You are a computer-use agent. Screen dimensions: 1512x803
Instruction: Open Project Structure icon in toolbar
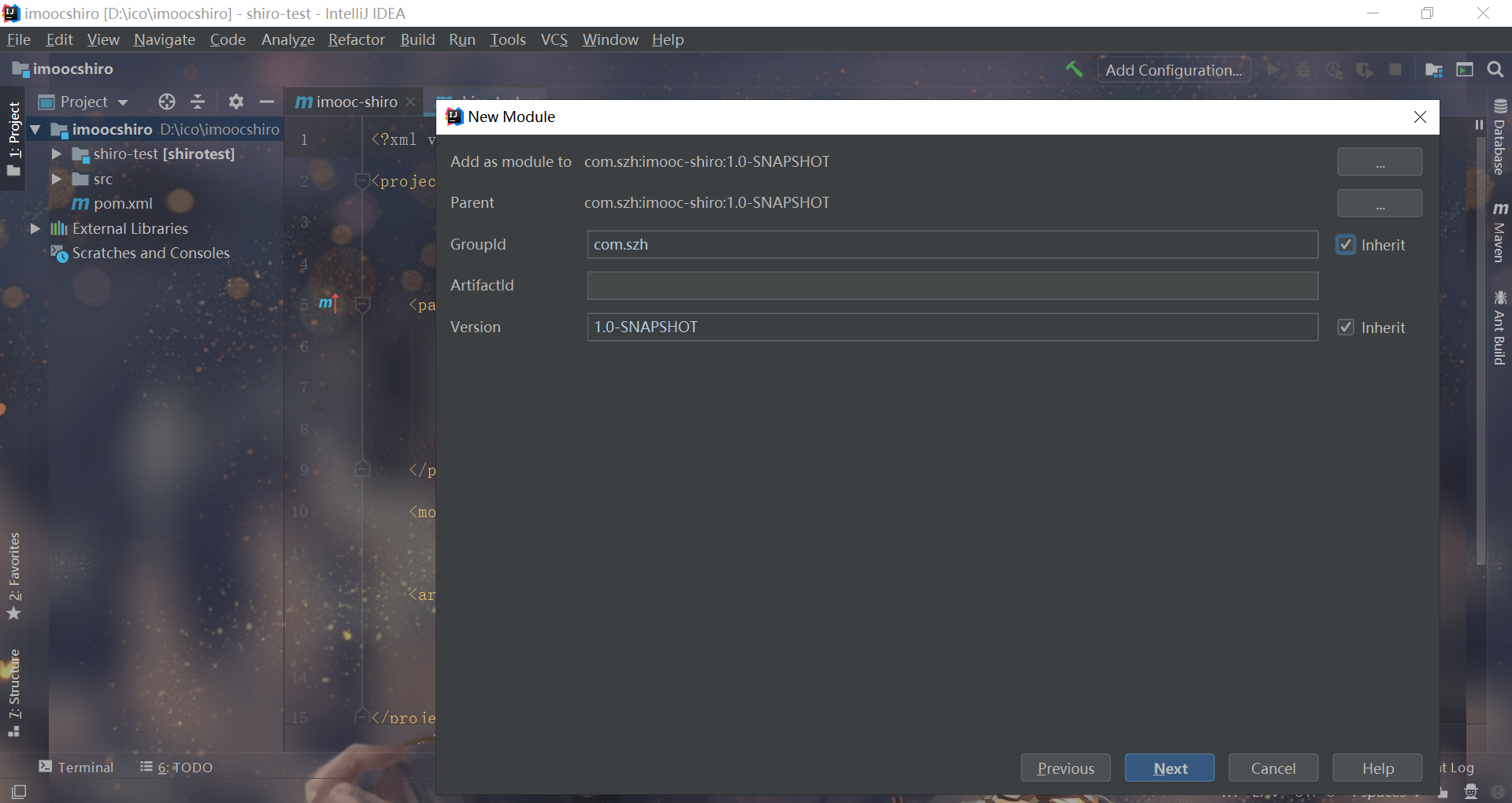[x=1433, y=70]
